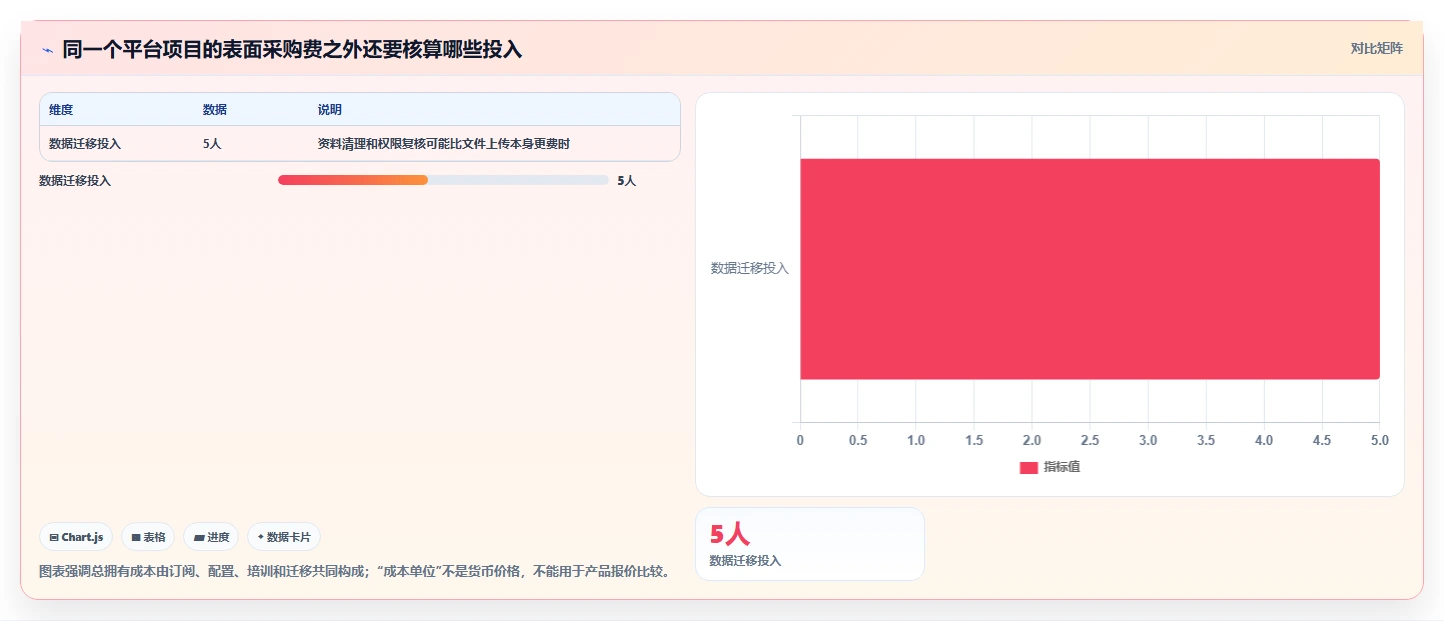Click the 数据卡片 tag chip
Viewport: 1444px width, 621px height.
284,537
